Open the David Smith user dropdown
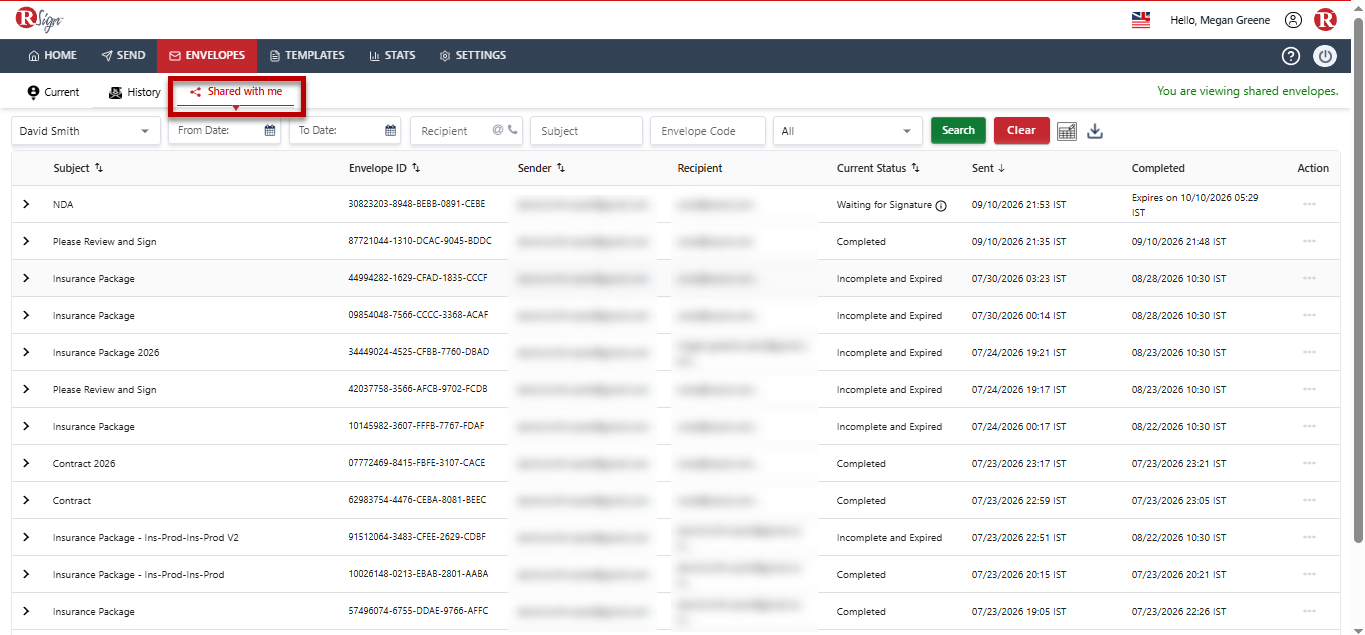The image size is (1365, 635). point(86,131)
